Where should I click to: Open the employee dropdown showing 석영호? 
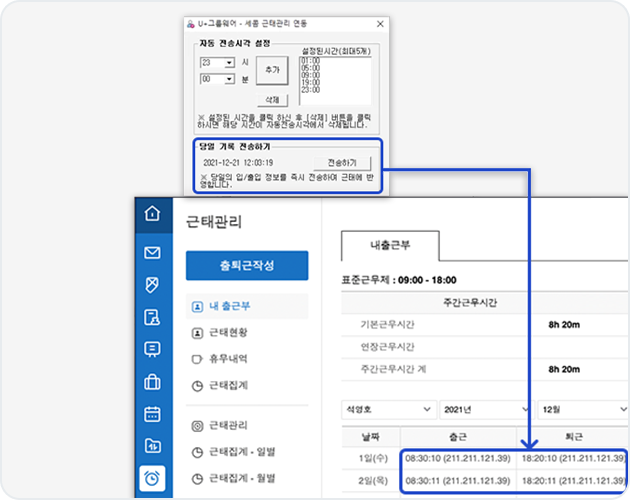[389, 410]
